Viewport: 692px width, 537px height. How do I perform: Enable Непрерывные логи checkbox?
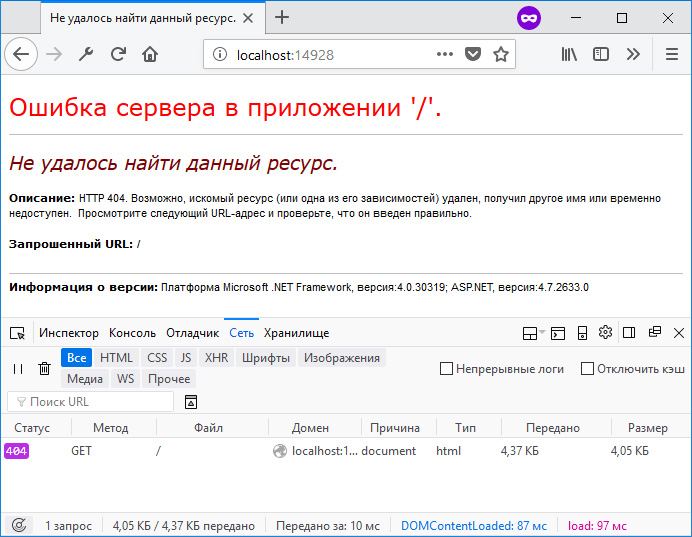coord(446,368)
